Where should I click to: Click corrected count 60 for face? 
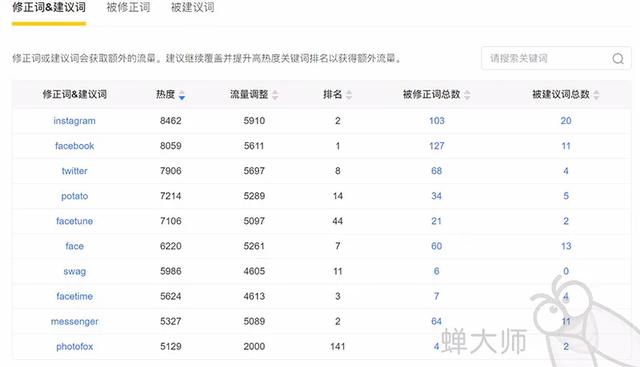click(x=436, y=246)
